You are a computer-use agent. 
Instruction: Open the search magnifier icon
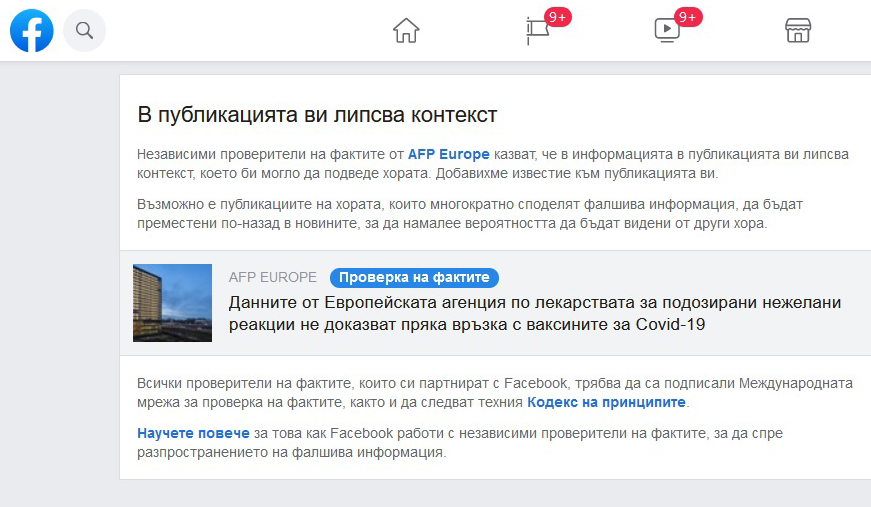pyautogui.click(x=84, y=31)
